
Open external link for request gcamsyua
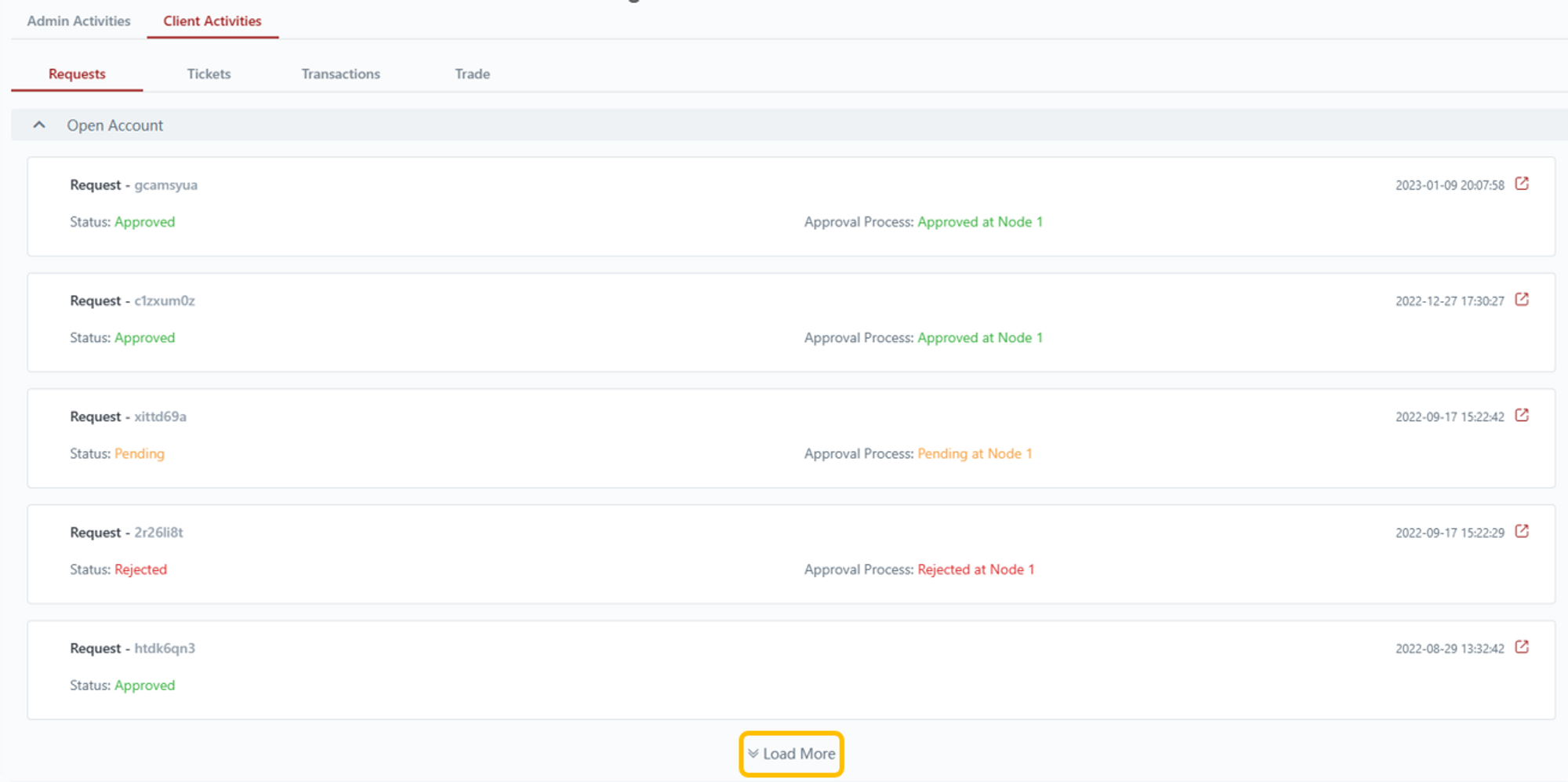tap(1522, 184)
